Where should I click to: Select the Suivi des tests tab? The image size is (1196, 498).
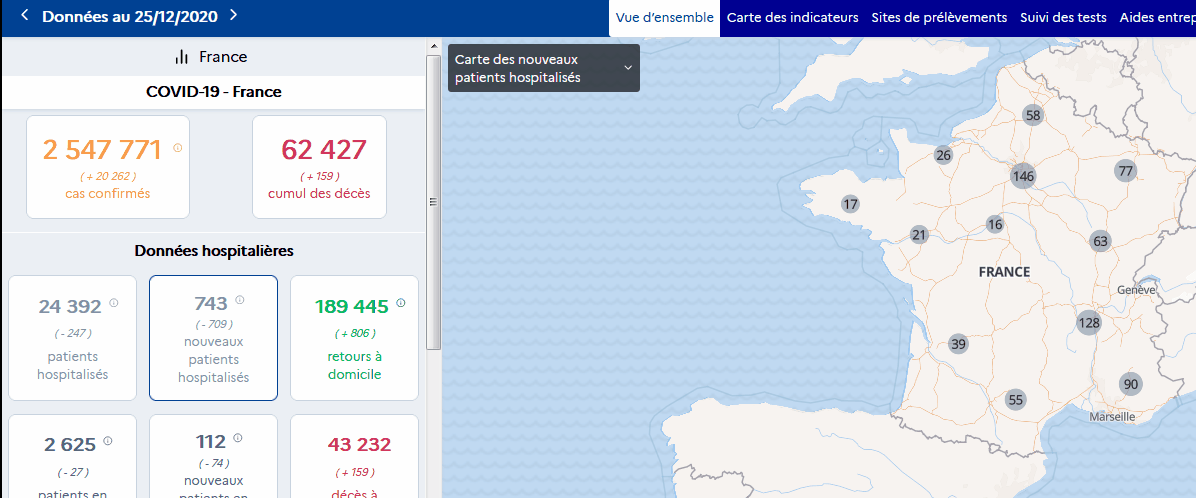pyautogui.click(x=1063, y=18)
